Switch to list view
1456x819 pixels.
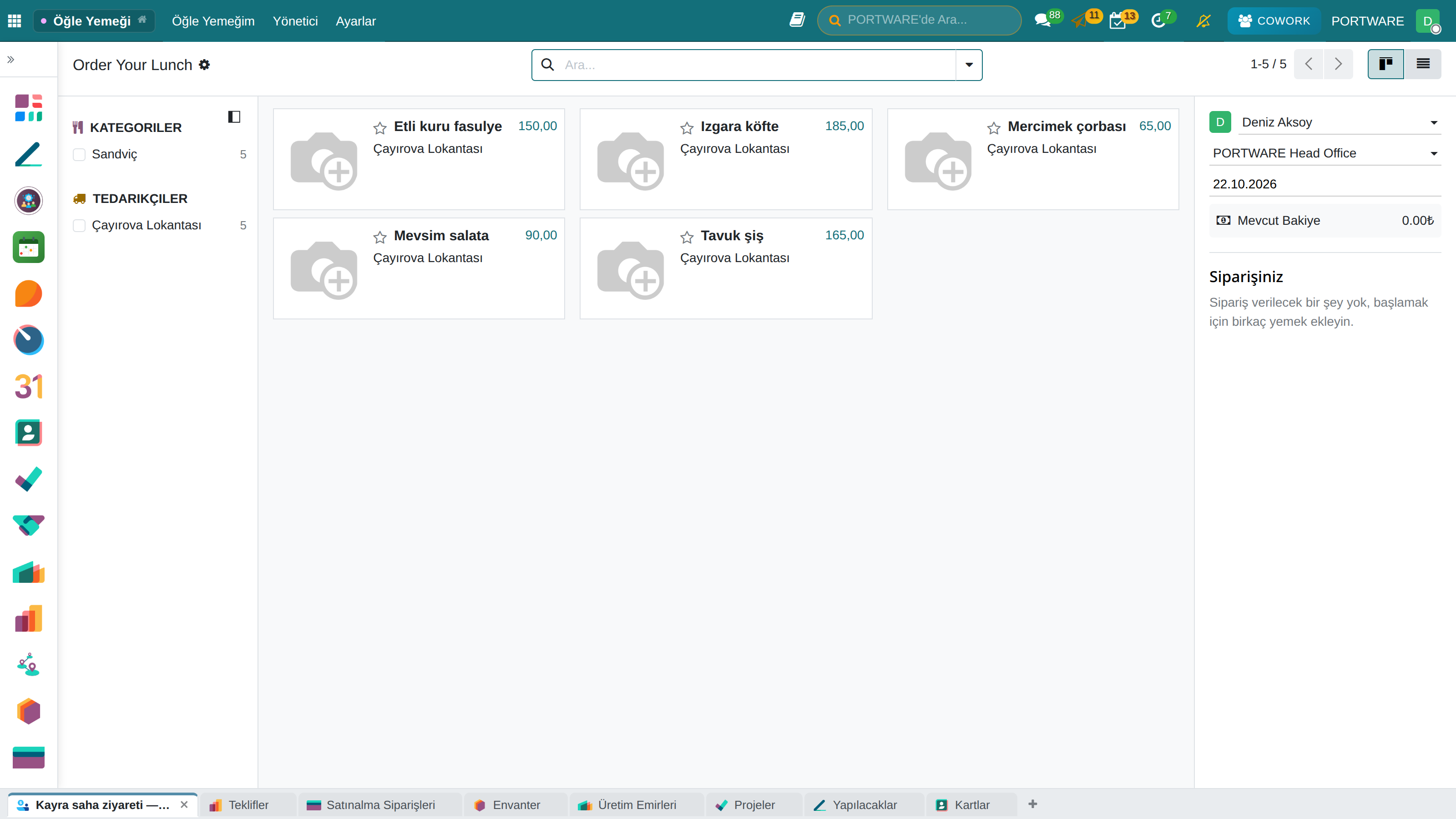pos(1423,64)
